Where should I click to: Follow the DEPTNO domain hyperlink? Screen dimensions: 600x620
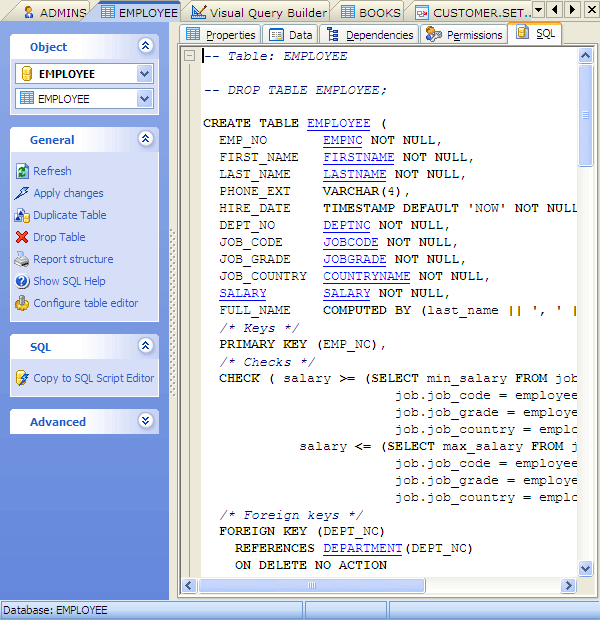(x=347, y=225)
